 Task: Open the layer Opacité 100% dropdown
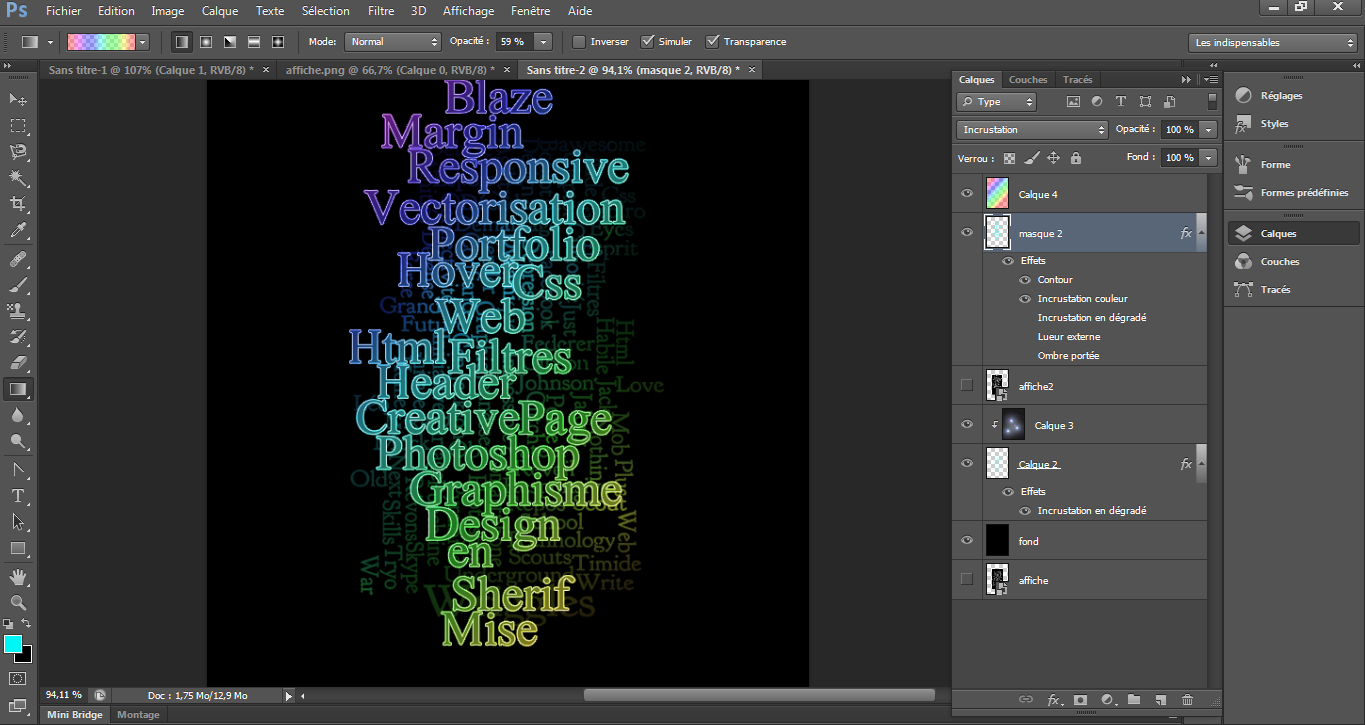tap(1209, 130)
